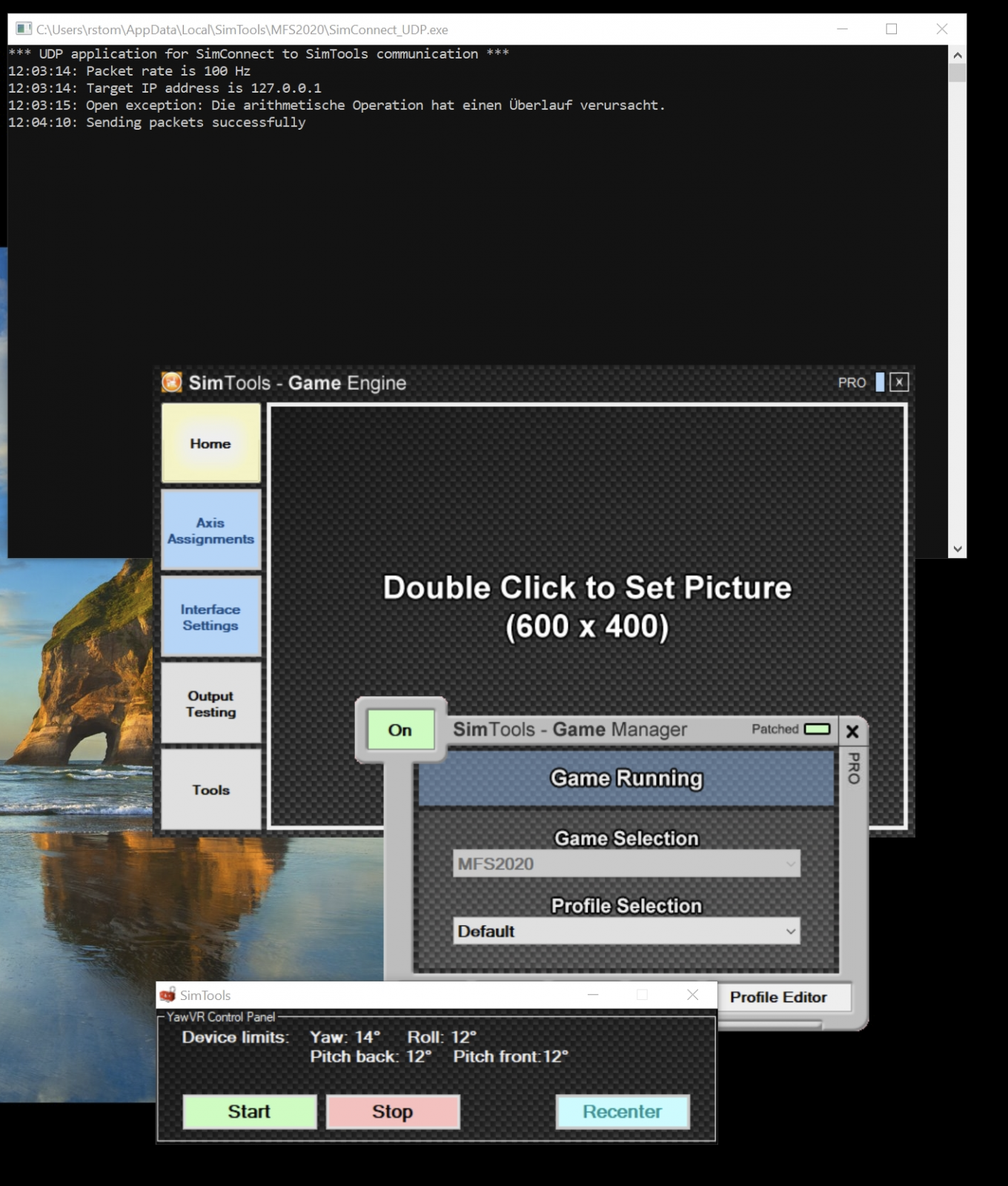Open the Home tab in Game Engine
The image size is (1008, 1186).
[211, 443]
